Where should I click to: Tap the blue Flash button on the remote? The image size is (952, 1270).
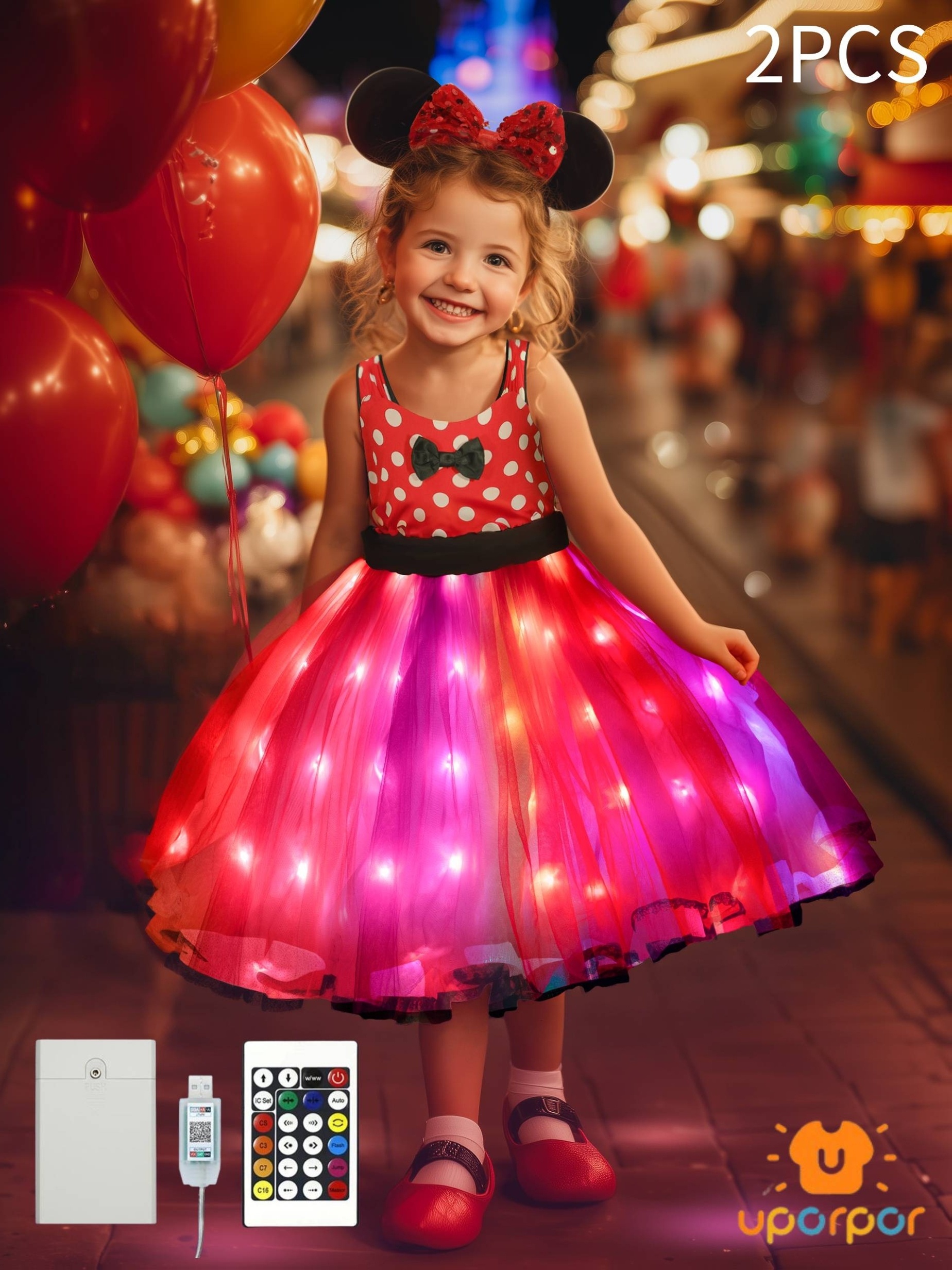tap(338, 1145)
